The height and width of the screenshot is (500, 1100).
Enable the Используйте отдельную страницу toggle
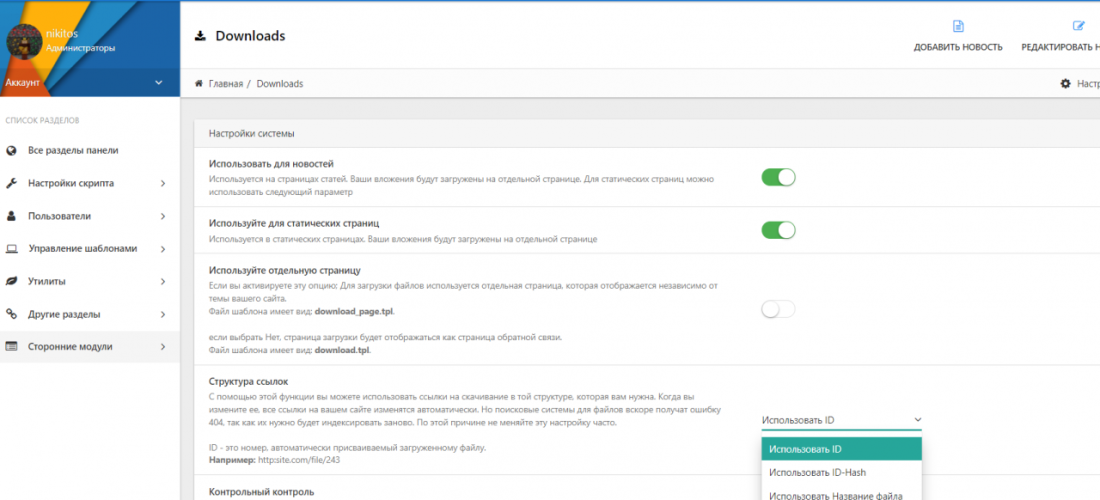778,309
